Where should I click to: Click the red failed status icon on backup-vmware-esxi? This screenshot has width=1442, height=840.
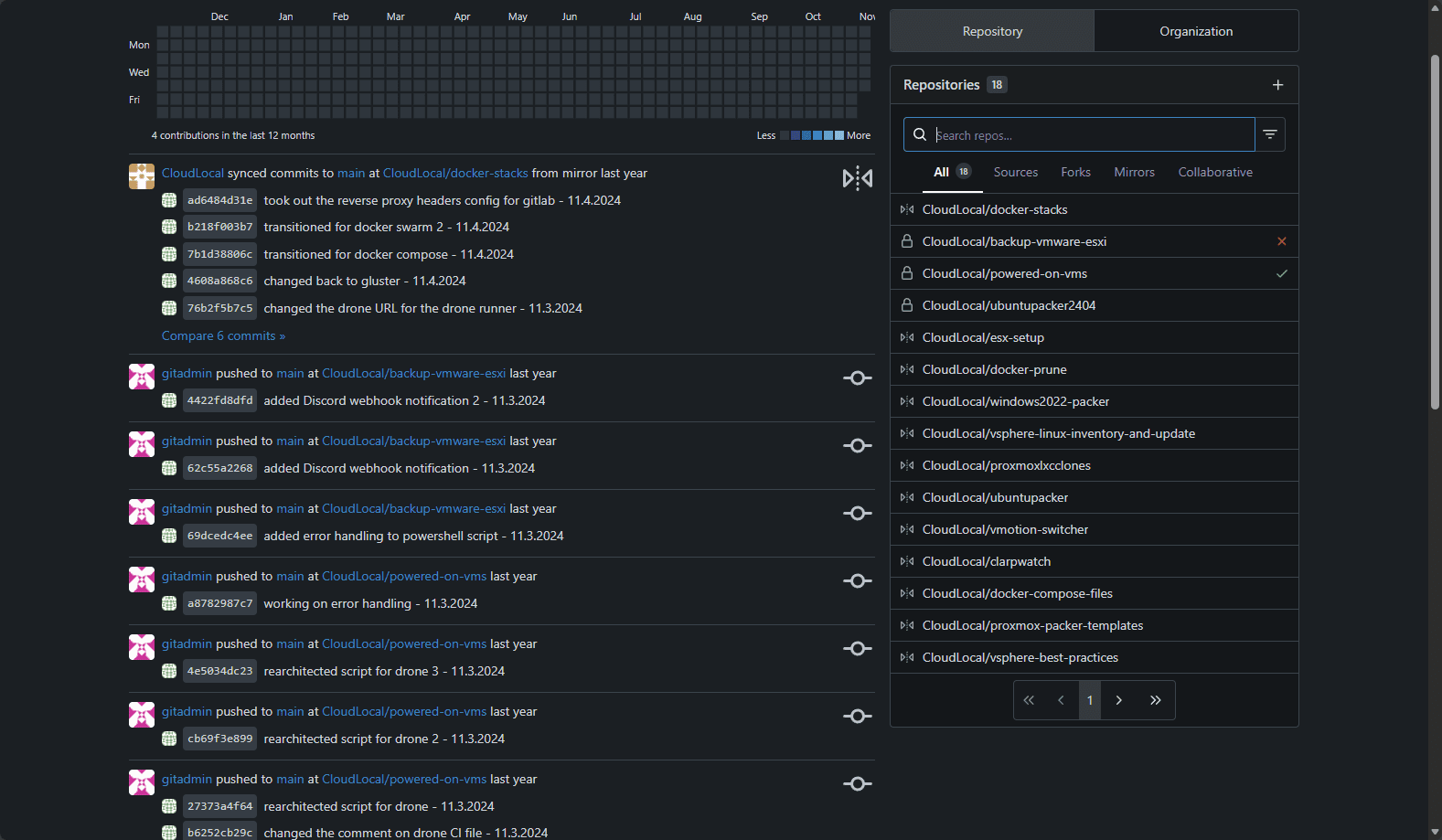pyautogui.click(x=1281, y=241)
